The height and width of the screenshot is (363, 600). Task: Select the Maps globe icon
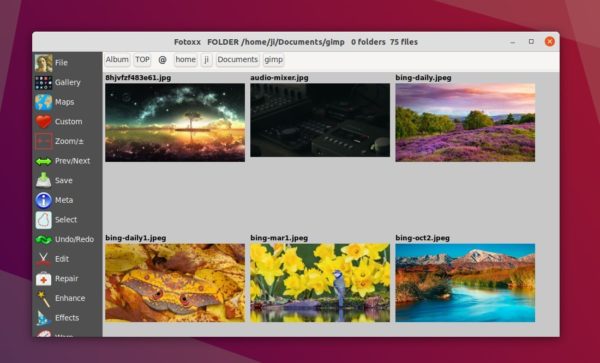pyautogui.click(x=43, y=102)
